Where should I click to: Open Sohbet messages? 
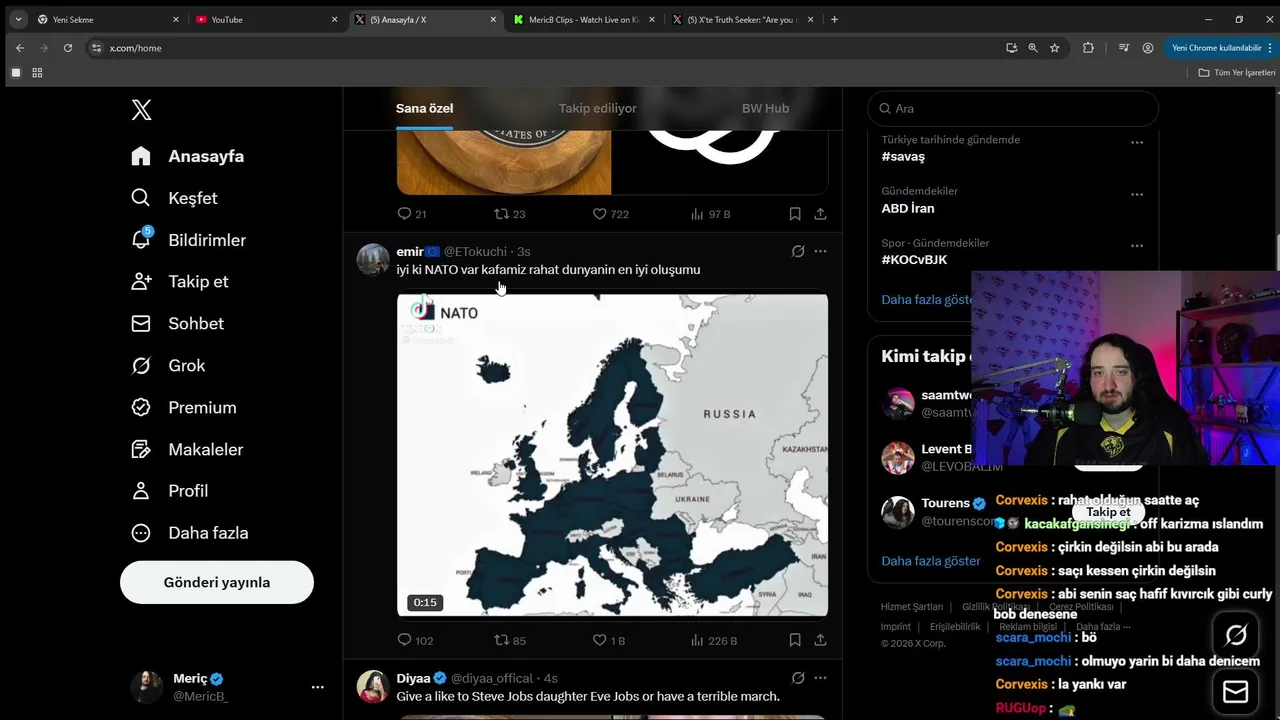coord(177,323)
